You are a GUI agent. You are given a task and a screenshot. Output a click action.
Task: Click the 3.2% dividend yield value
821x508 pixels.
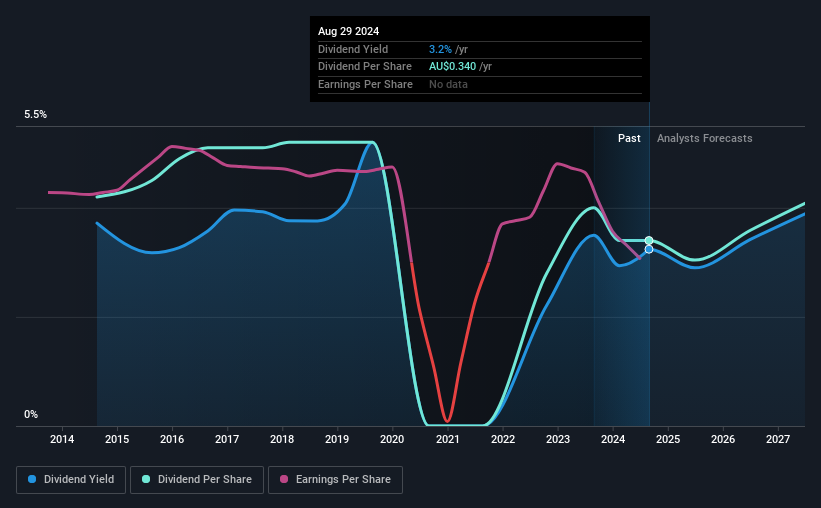pos(440,49)
